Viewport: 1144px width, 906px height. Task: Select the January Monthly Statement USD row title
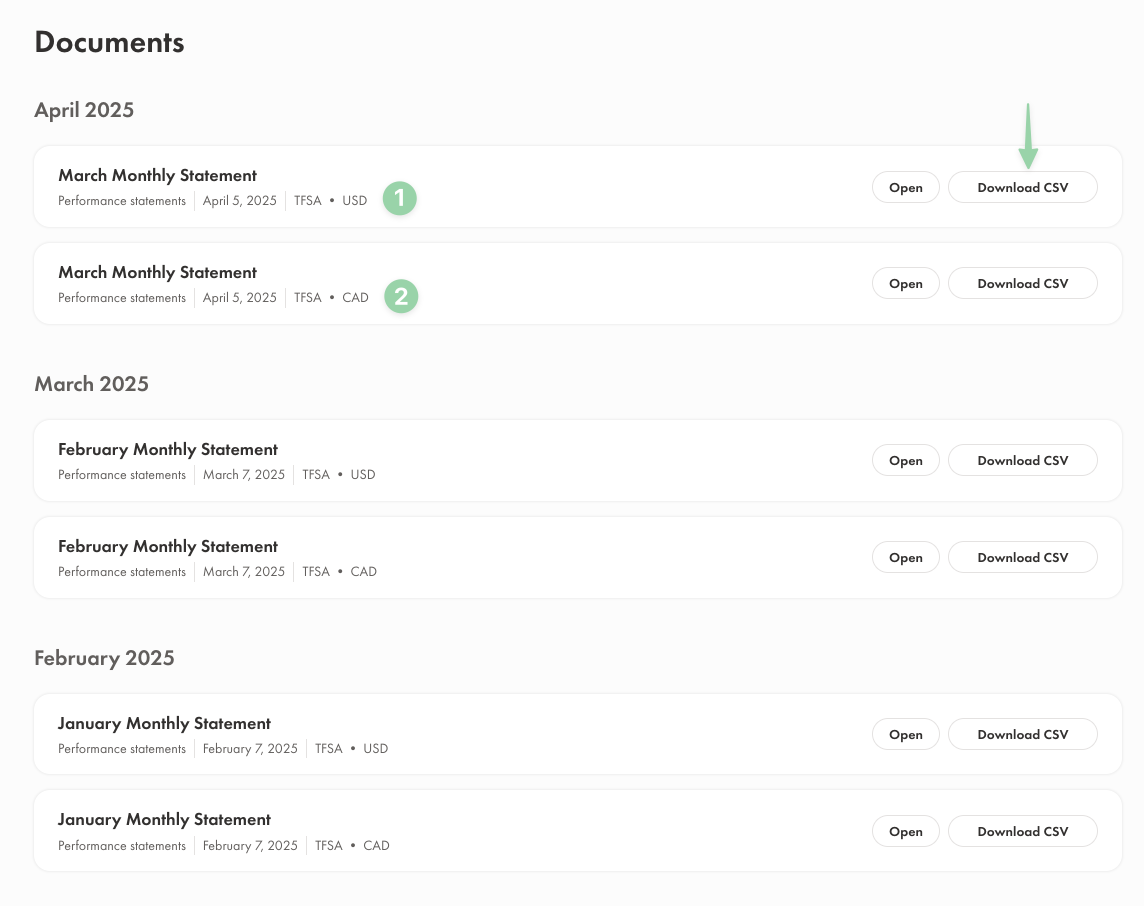click(164, 724)
